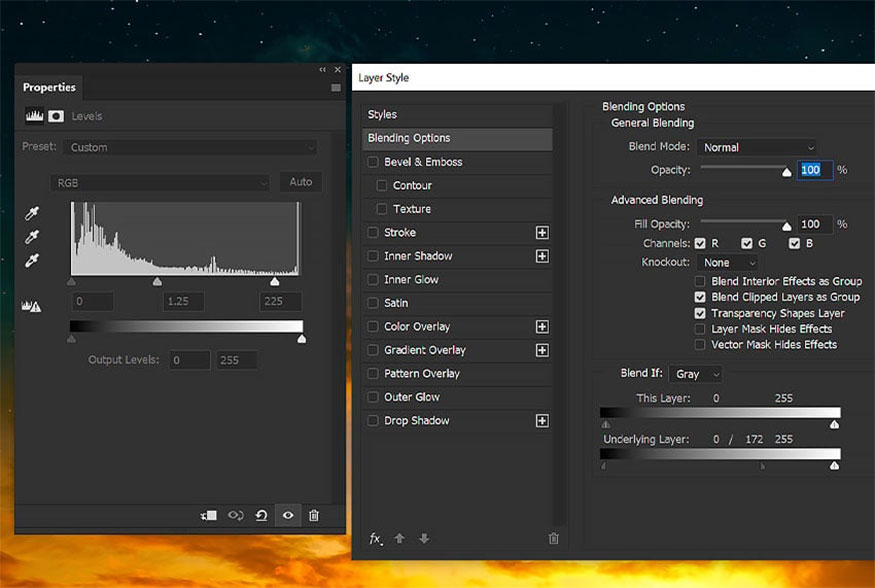875x588 pixels.
Task: Select the Properties panel tab
Action: (49, 88)
